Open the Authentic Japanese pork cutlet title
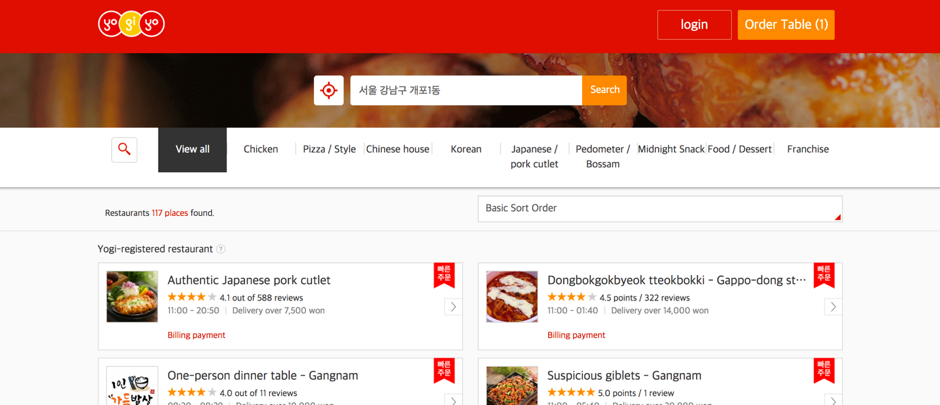The height and width of the screenshot is (405, 940). click(249, 280)
